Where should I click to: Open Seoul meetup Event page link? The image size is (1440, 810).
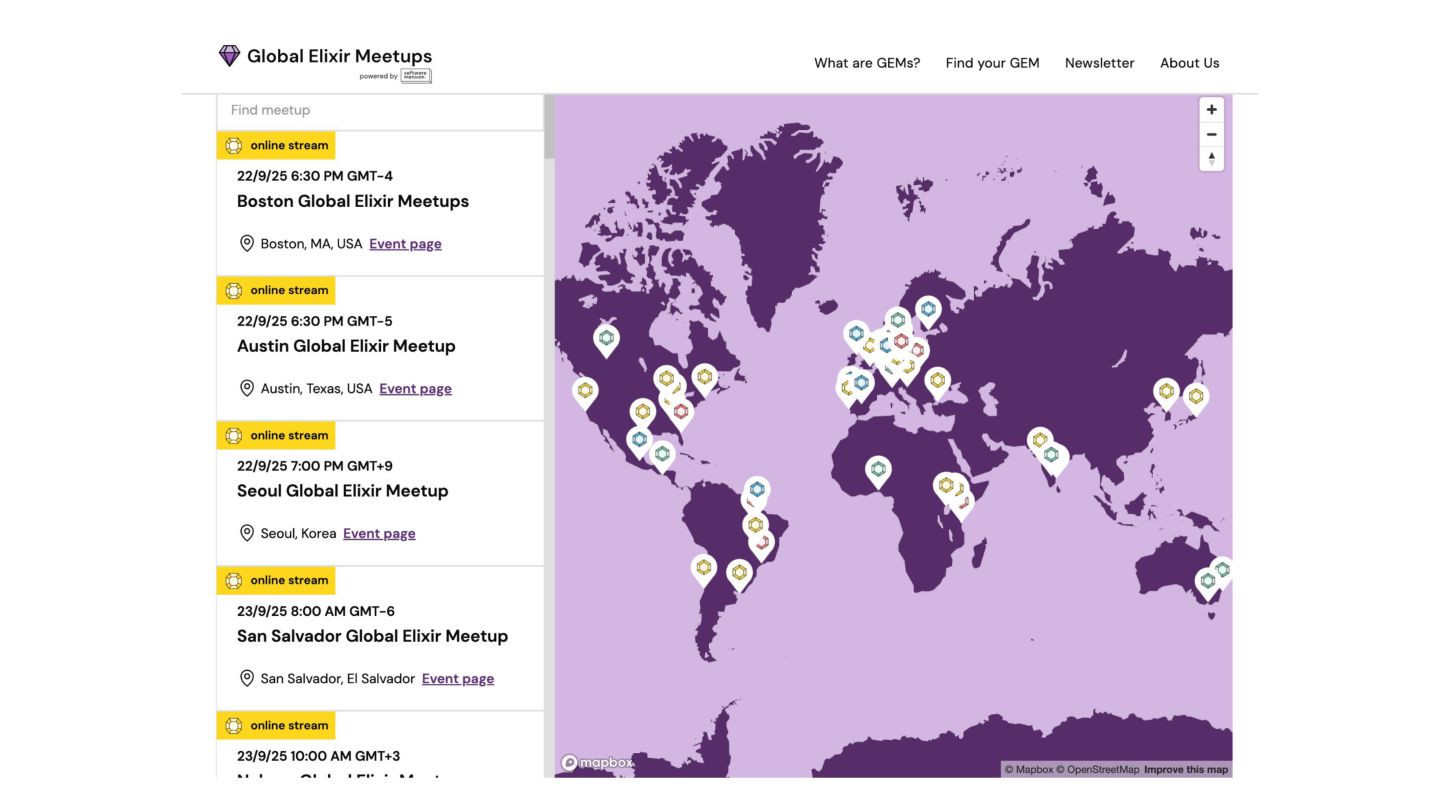click(379, 534)
